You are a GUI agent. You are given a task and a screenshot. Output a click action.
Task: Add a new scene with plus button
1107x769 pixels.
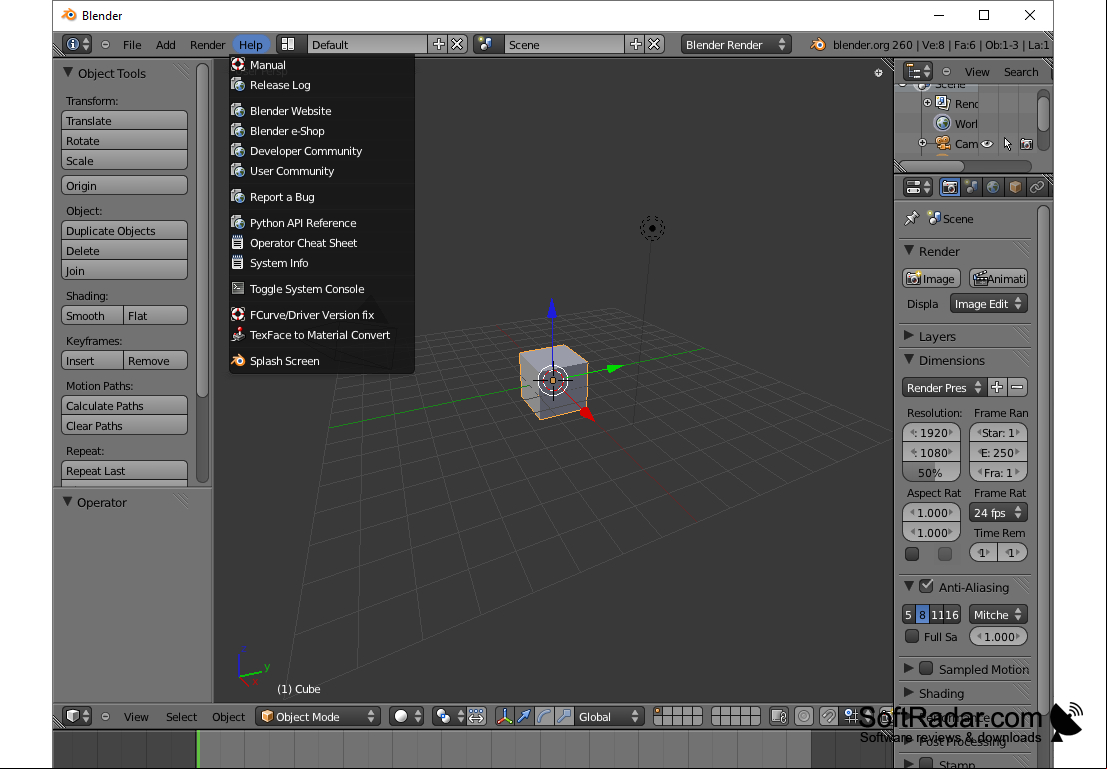click(x=635, y=44)
